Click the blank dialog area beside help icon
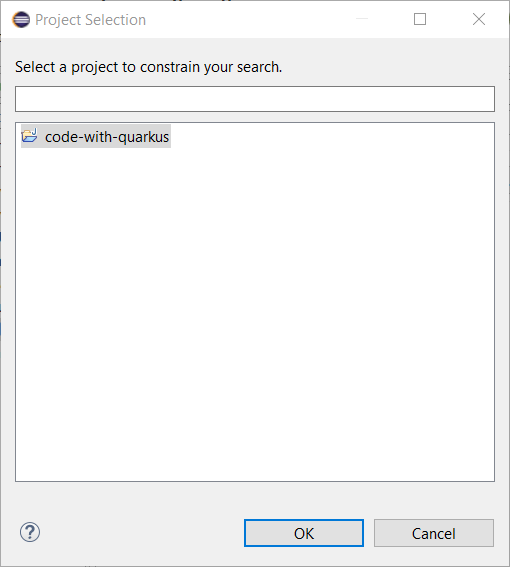Viewport: 510px width, 567px height. click(141, 532)
